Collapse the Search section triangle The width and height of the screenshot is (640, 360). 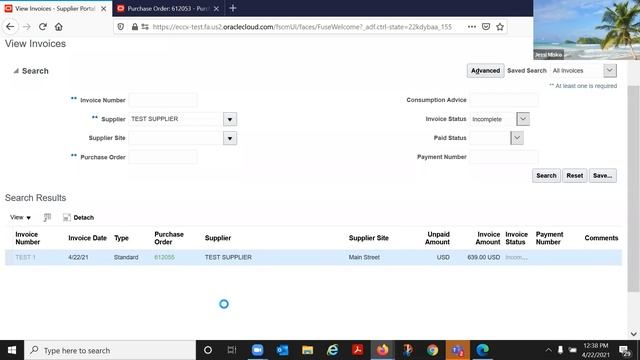[x=16, y=71]
